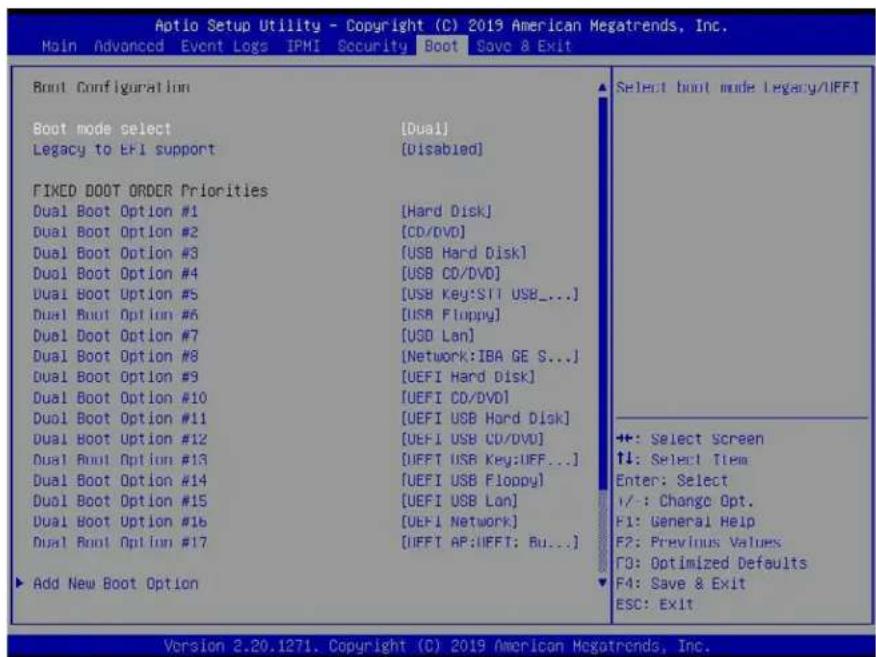Select the Boot tab
Screen dimensions: 876x657
[x=441, y=46]
